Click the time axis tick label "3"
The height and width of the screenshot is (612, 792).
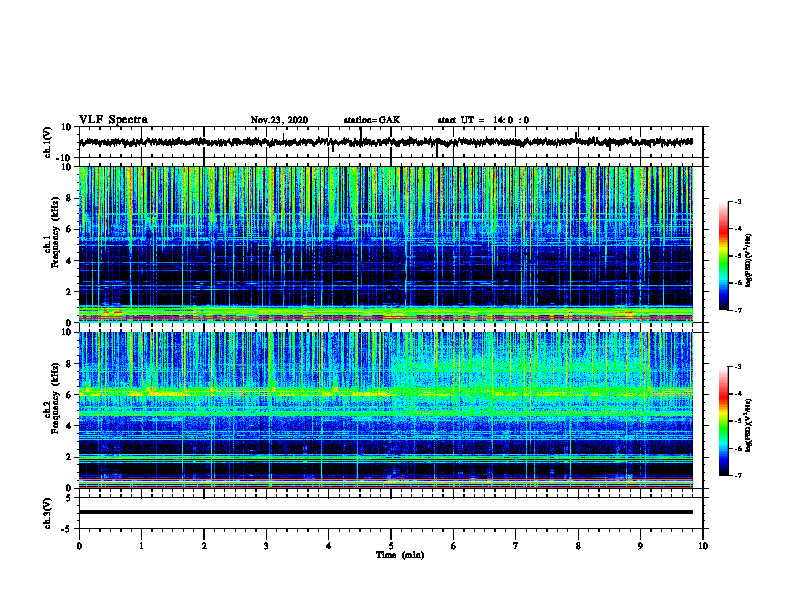coord(266,546)
